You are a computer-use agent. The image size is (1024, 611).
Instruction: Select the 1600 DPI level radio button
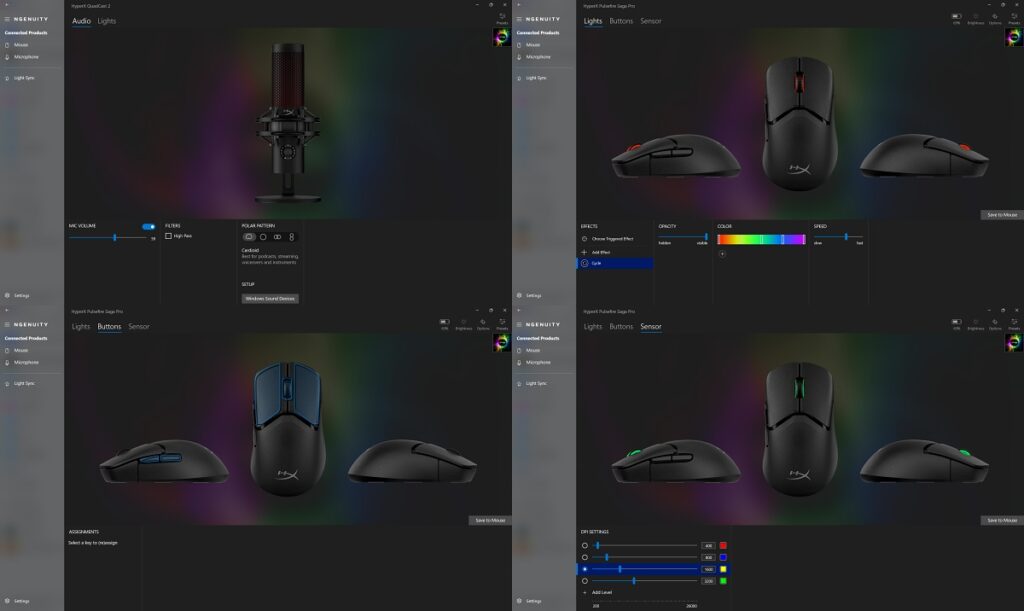[584, 569]
